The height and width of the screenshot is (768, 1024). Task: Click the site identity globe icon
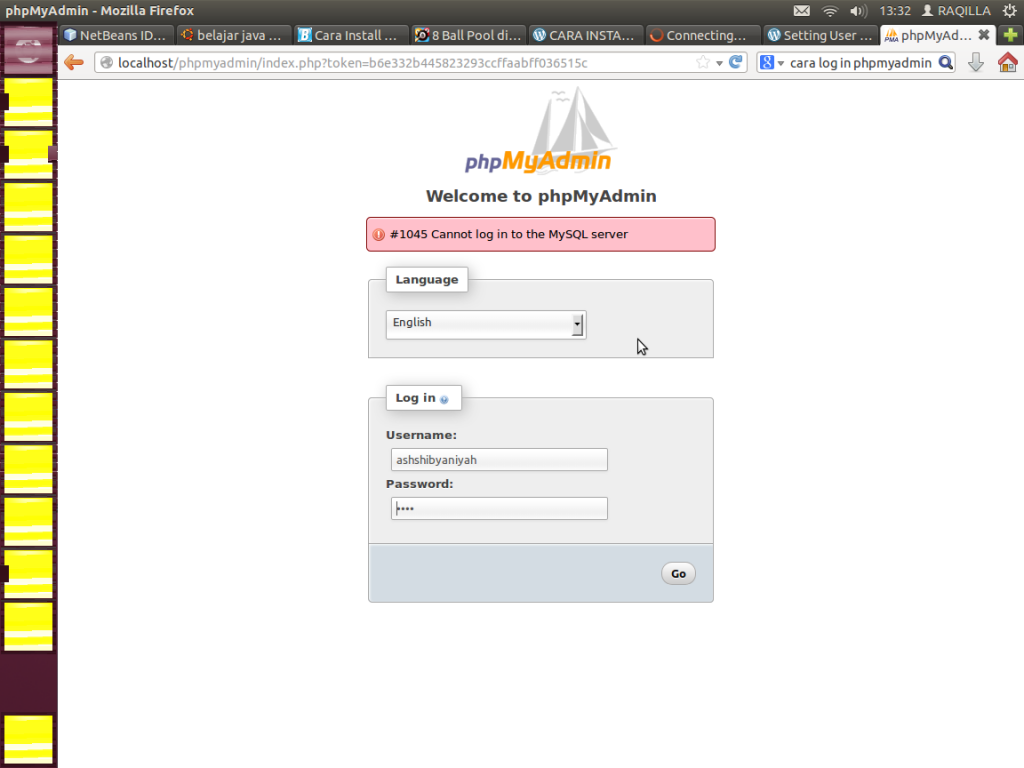click(106, 63)
